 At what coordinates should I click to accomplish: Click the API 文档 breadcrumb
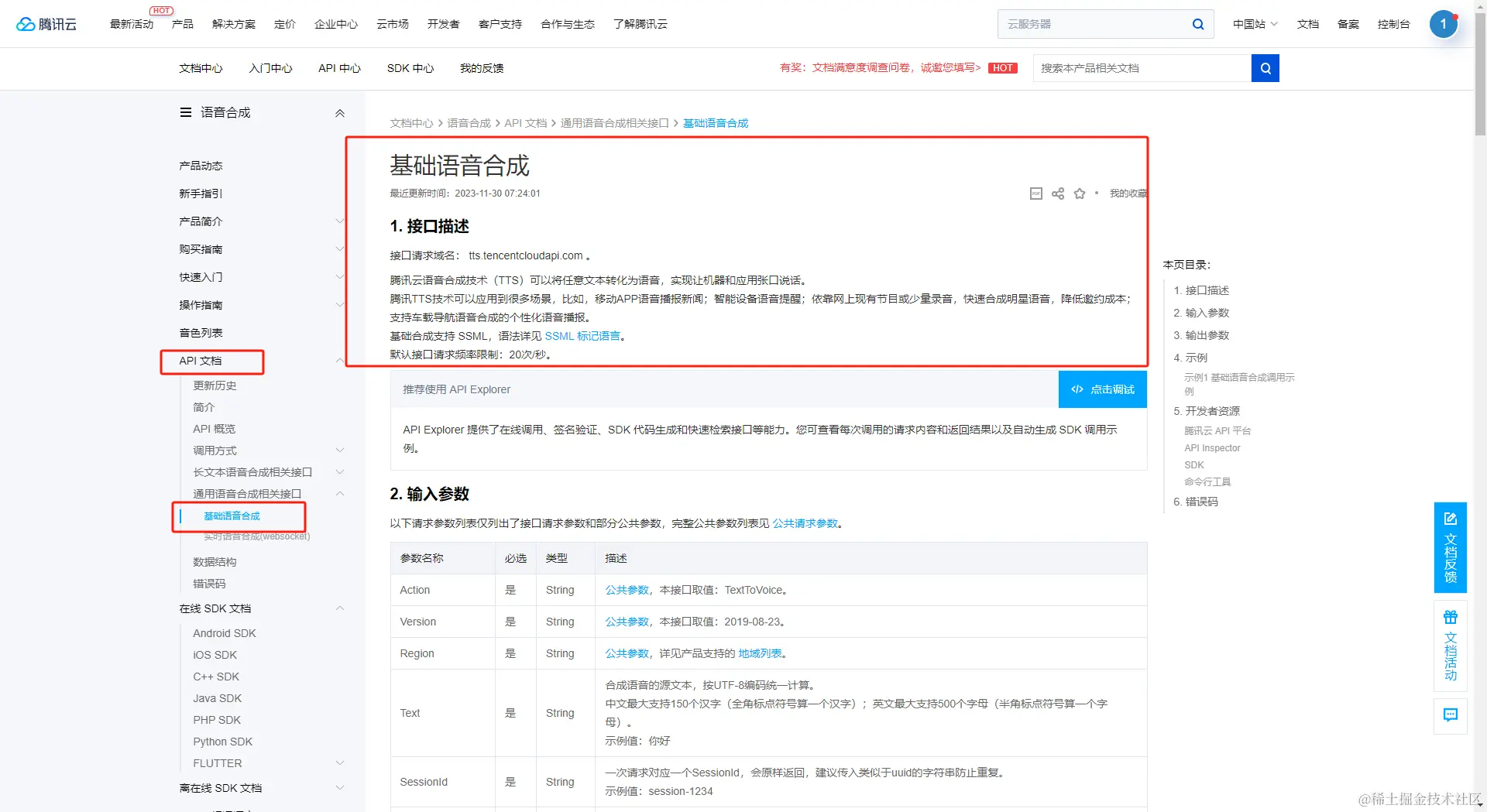pos(525,123)
